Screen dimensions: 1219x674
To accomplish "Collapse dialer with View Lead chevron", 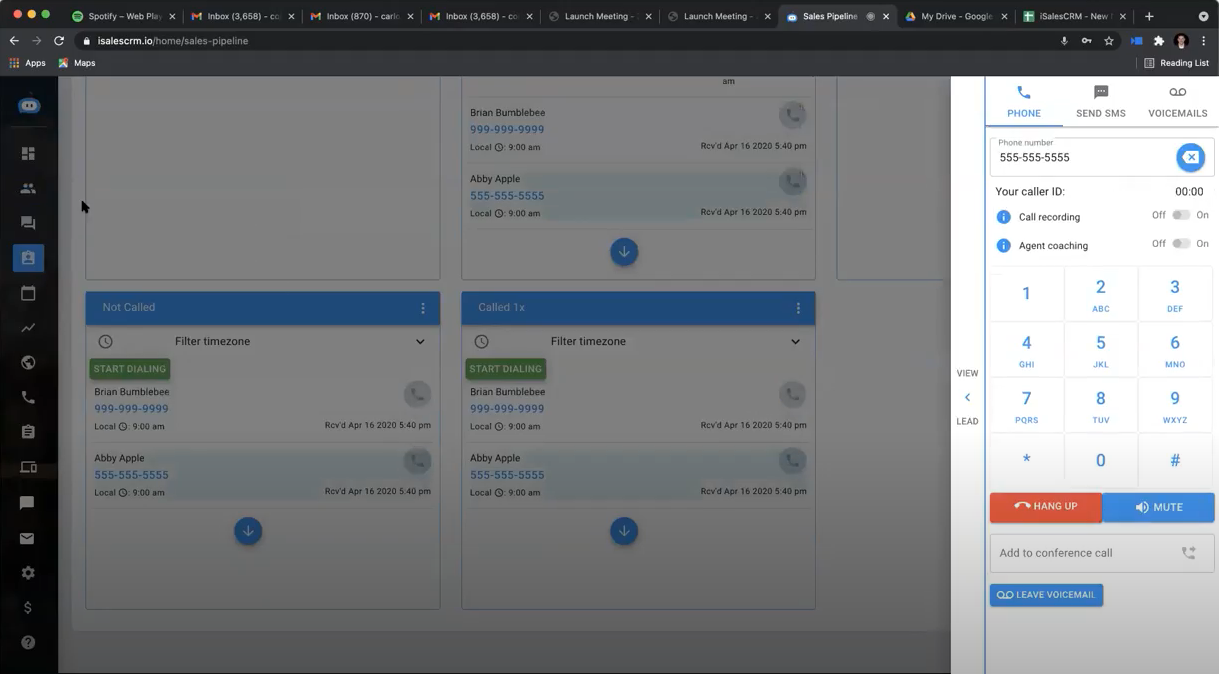I will coord(967,398).
